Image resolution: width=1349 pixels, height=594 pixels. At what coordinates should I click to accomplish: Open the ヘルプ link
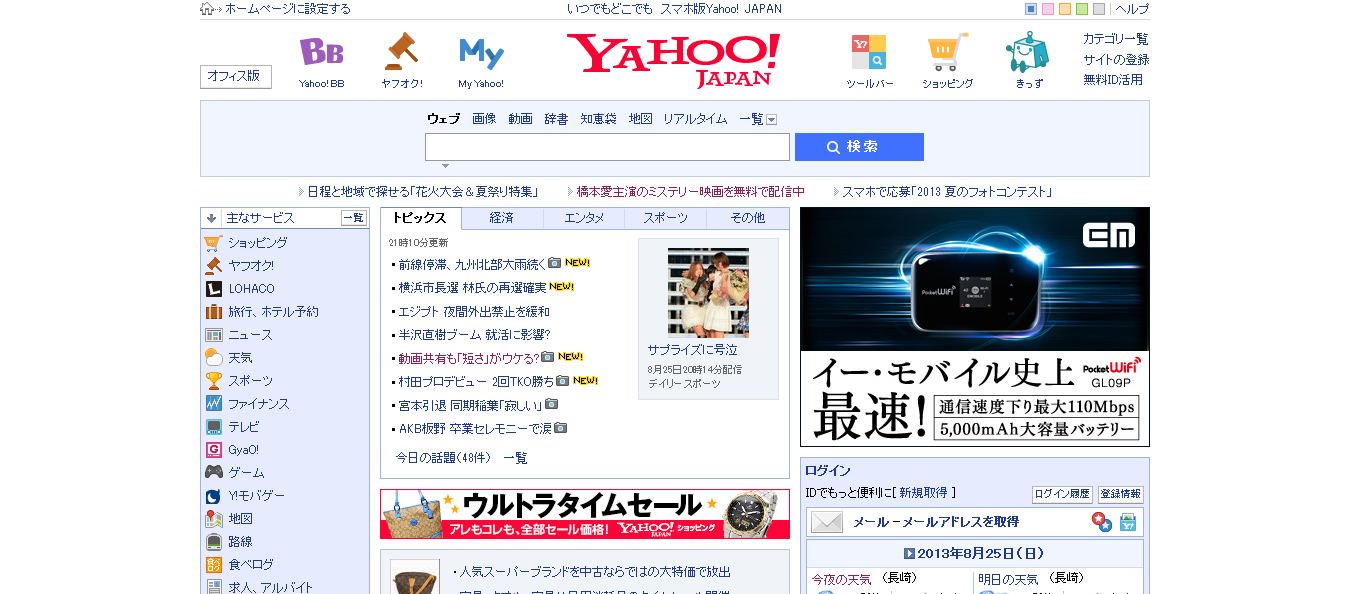point(1132,9)
